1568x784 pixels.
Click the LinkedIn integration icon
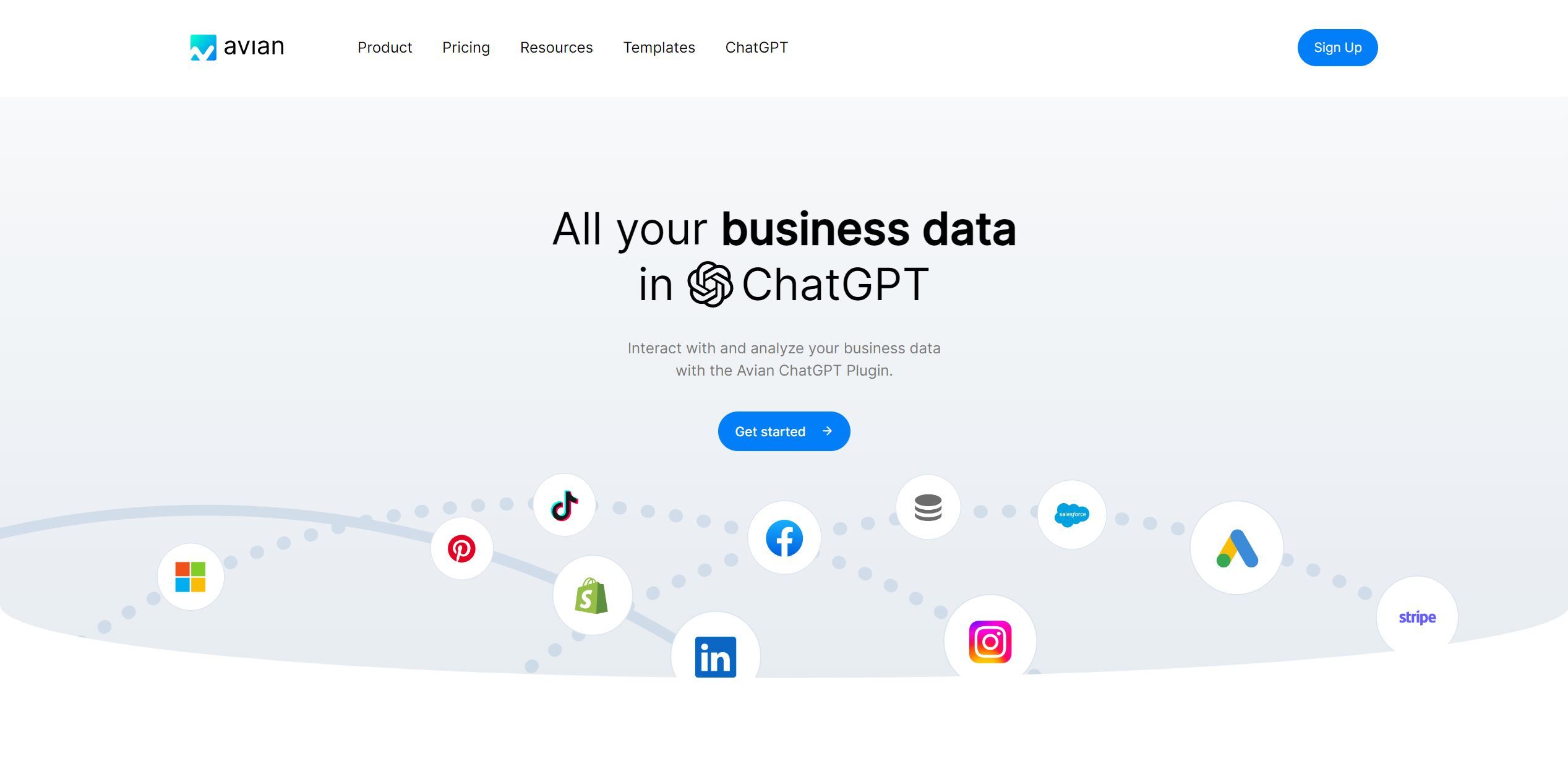point(716,658)
